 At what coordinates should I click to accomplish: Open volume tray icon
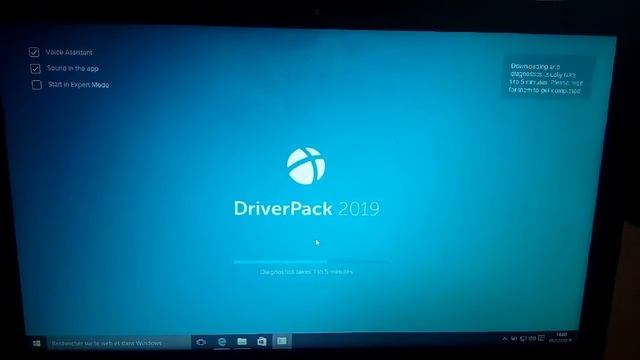tap(533, 338)
